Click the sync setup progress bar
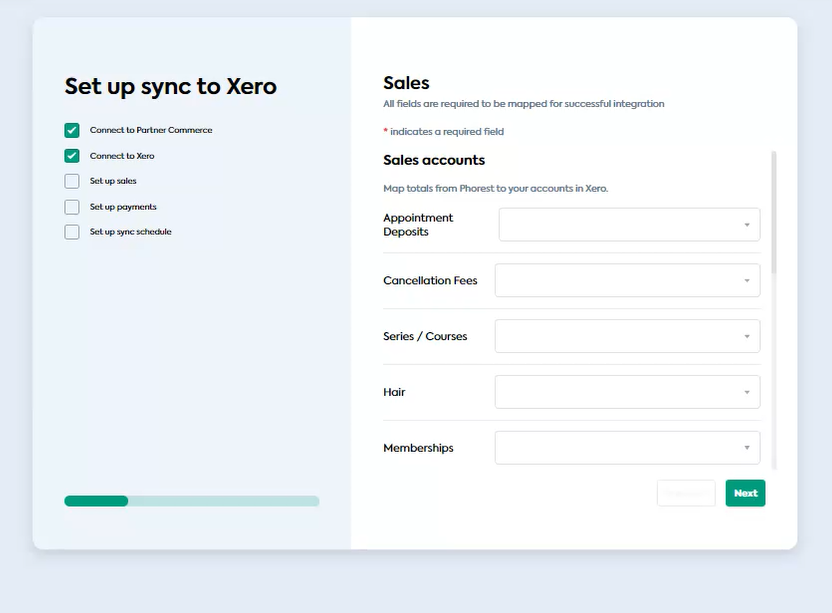The height and width of the screenshot is (613, 832). 192,501
